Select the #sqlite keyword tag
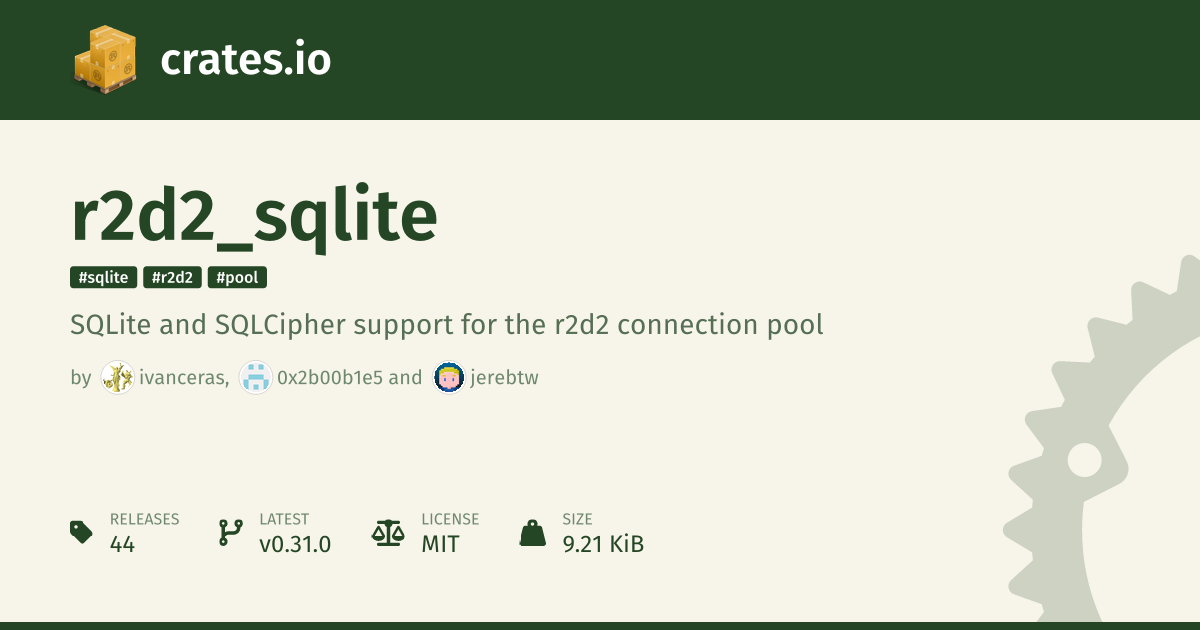Viewport: 1200px width, 630px height. 104,278
